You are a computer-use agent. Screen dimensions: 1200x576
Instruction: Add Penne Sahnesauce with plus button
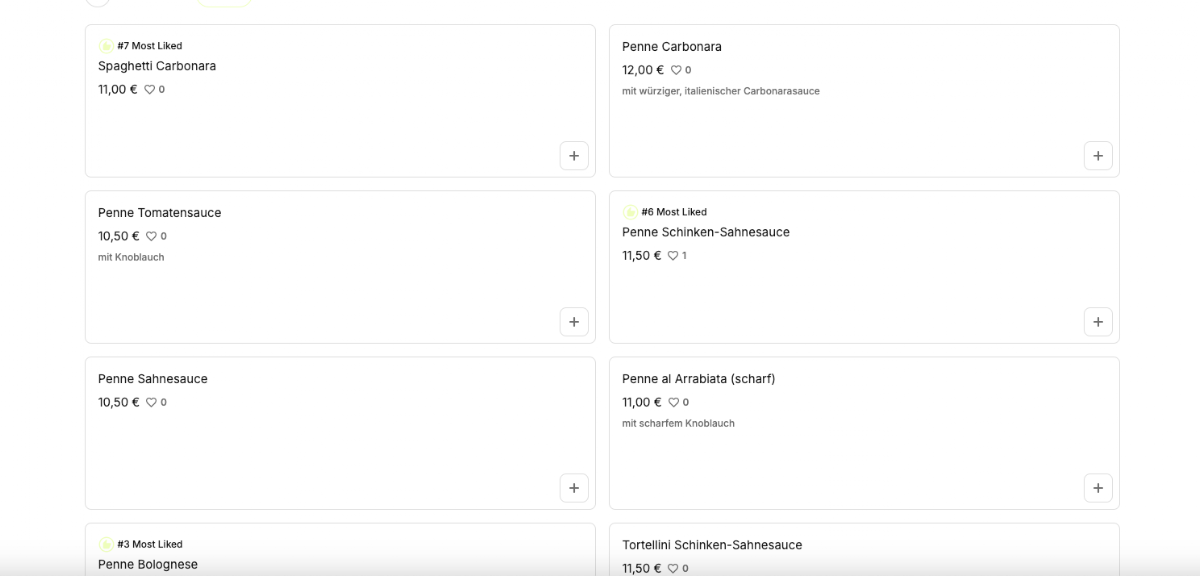click(x=574, y=488)
